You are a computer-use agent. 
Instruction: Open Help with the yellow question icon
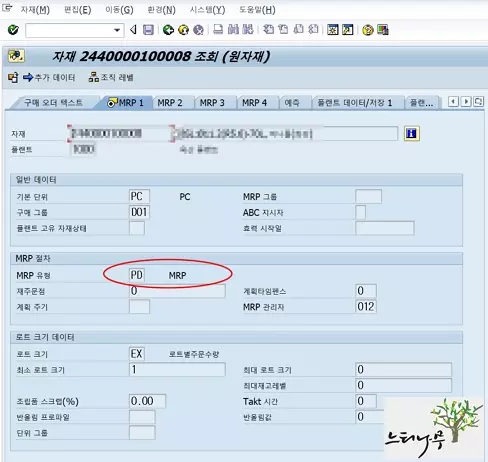pyautogui.click(x=368, y=30)
